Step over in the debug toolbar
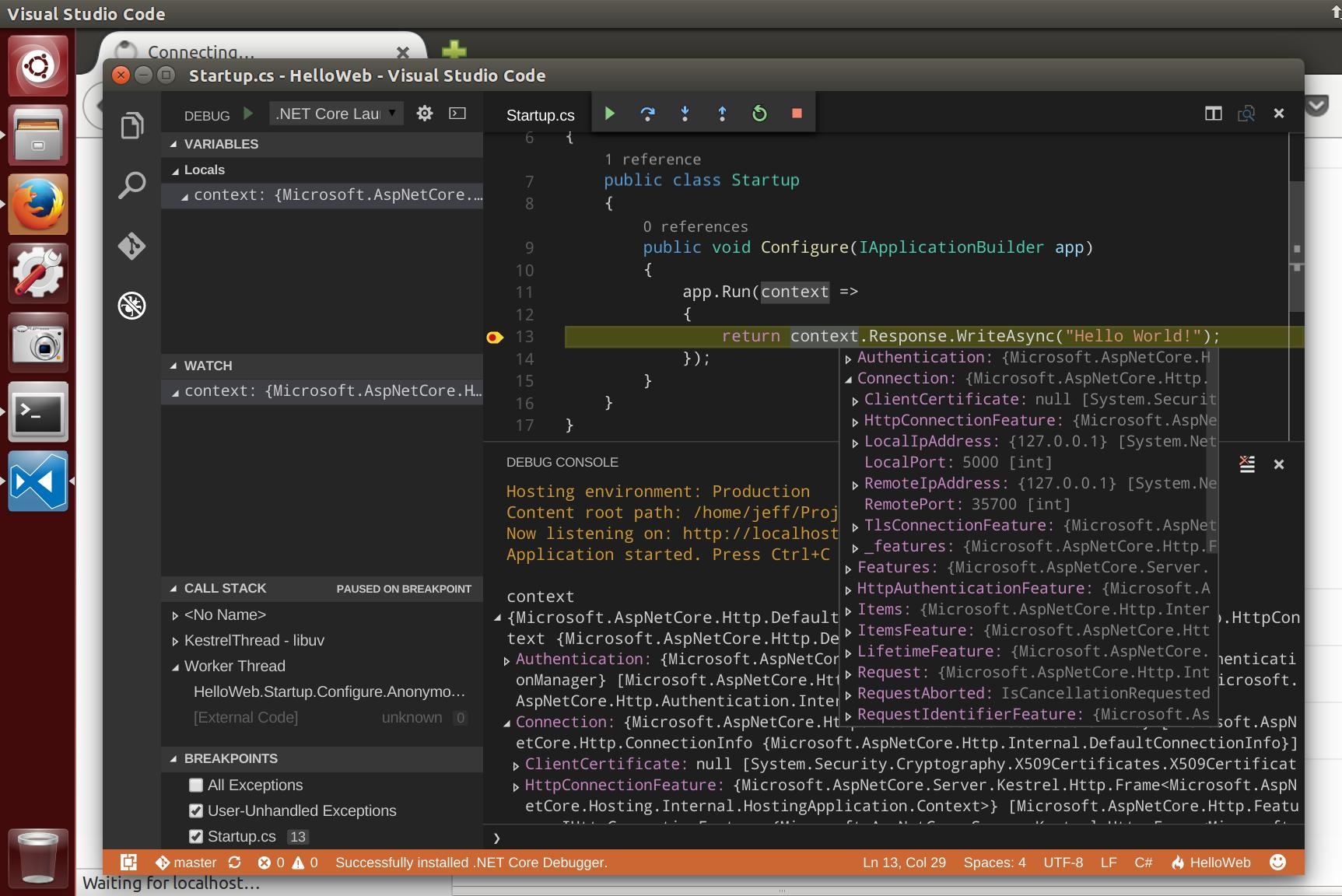The image size is (1342, 896). point(647,114)
